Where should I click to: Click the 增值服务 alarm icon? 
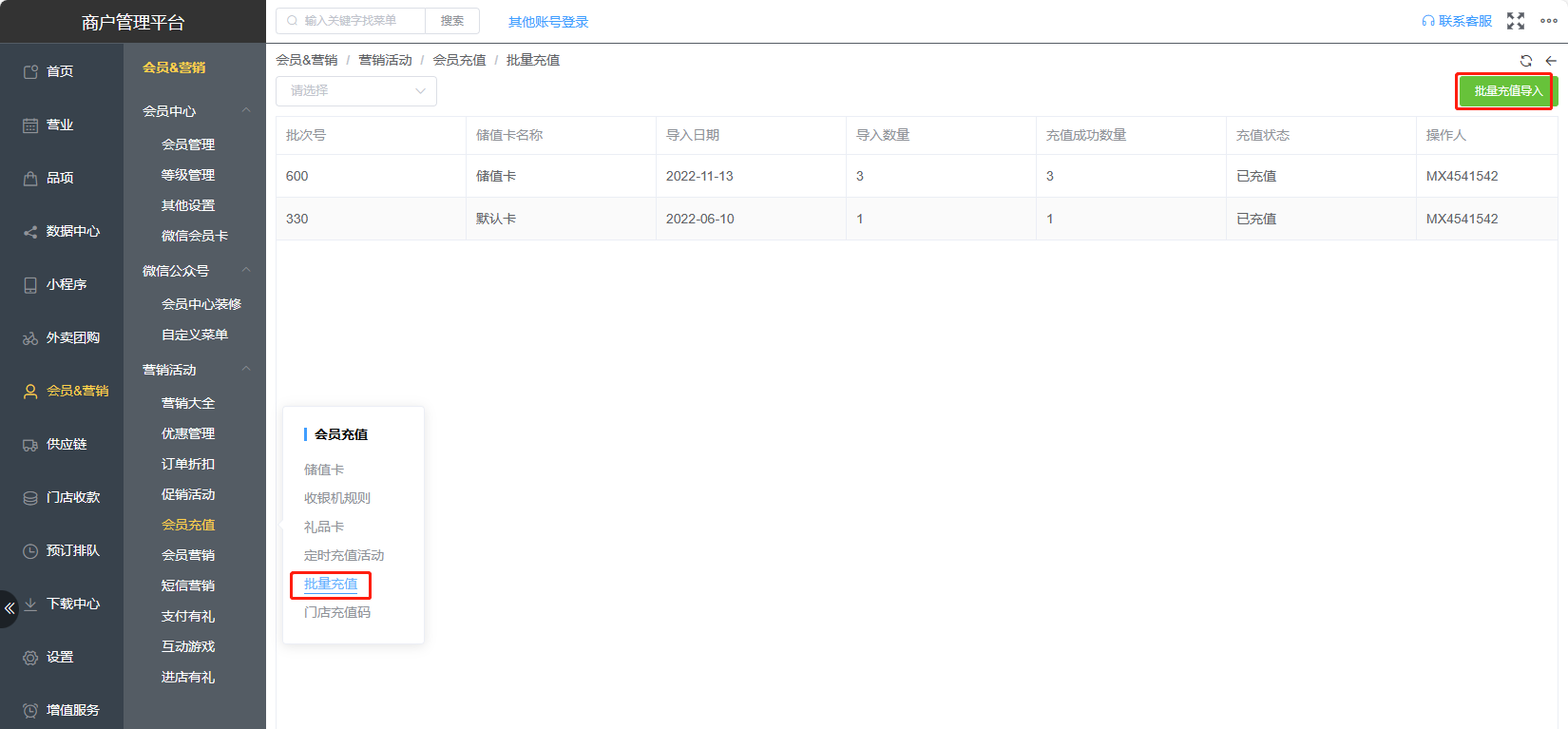pos(30,710)
